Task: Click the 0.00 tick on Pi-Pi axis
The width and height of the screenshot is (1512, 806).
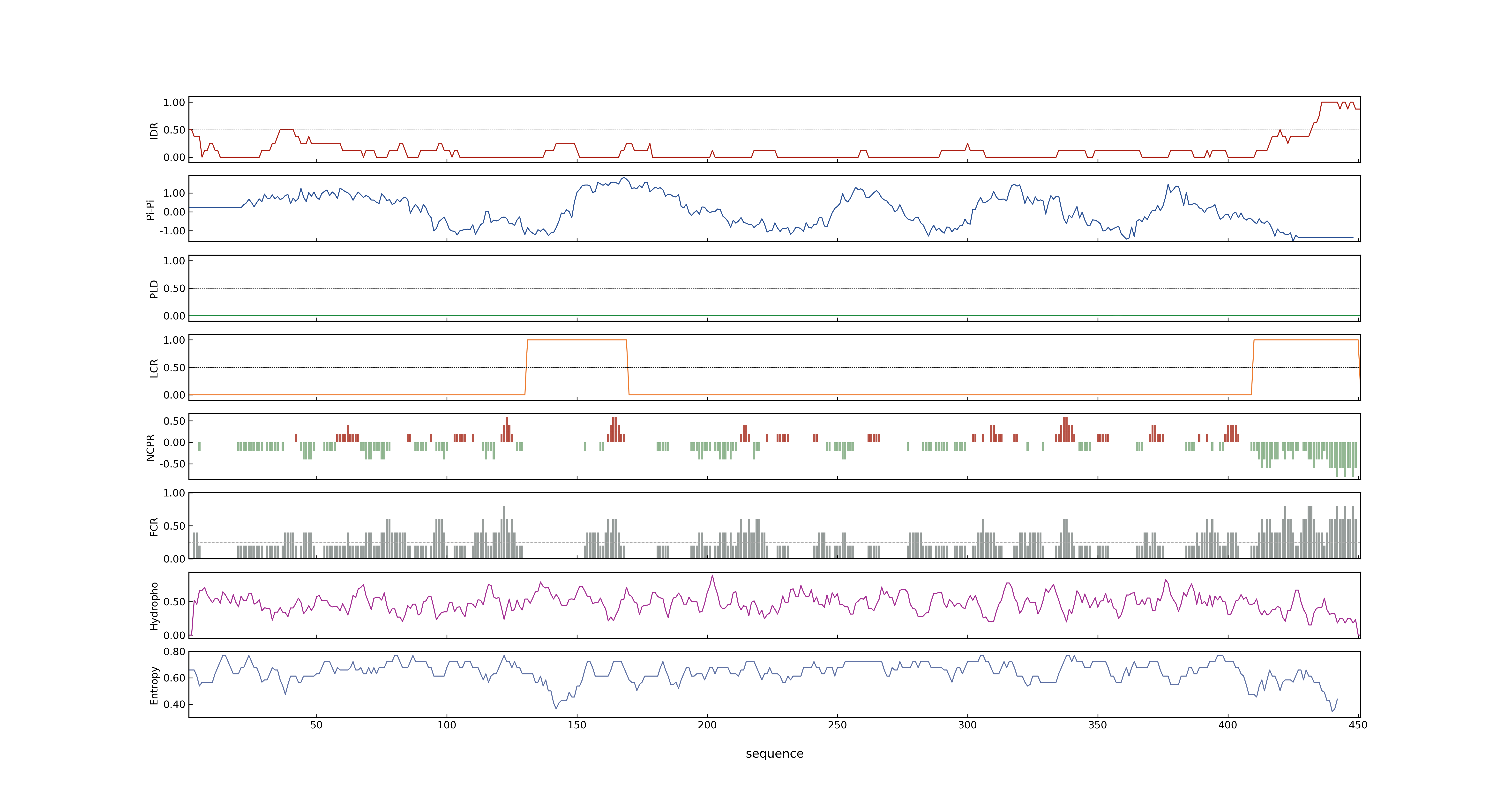Action: point(174,212)
